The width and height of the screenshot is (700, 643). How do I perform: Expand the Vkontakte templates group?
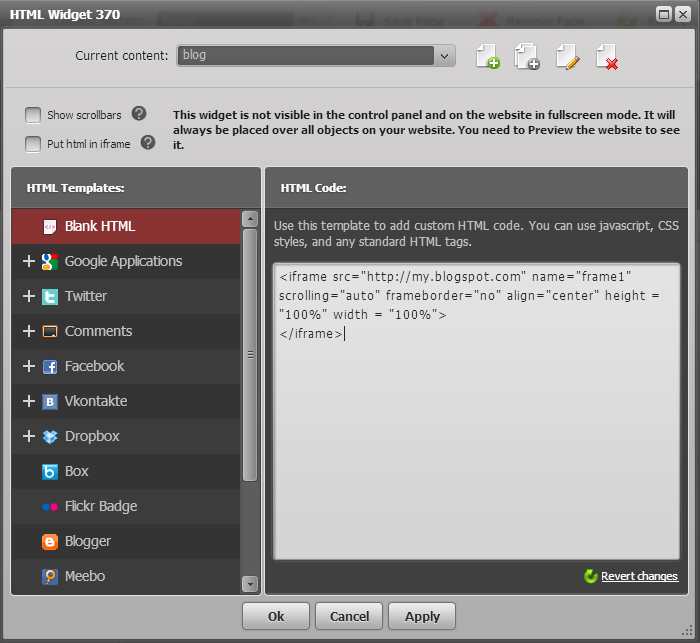[29, 401]
